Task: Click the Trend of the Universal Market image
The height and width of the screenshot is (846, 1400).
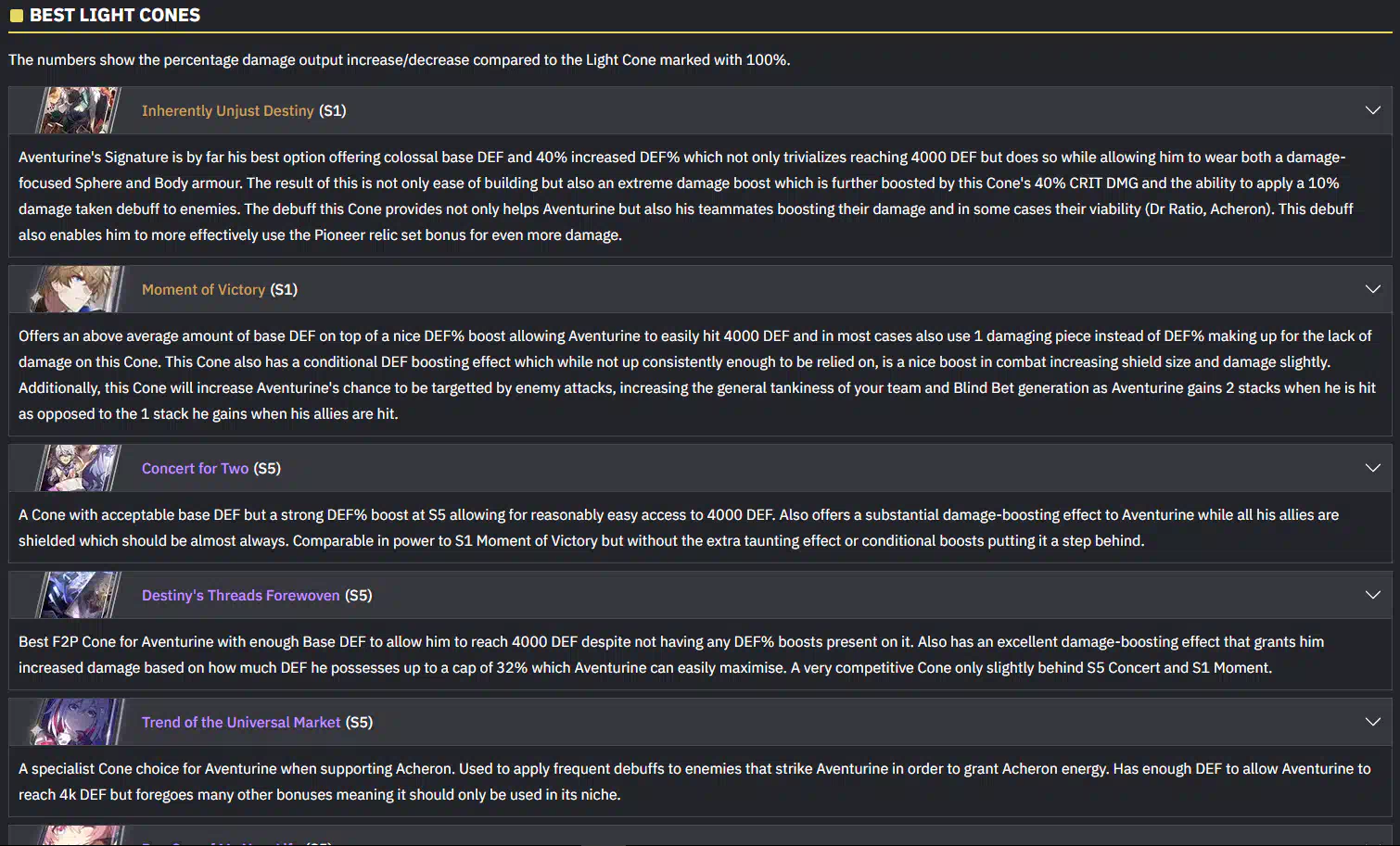Action: pos(78,722)
